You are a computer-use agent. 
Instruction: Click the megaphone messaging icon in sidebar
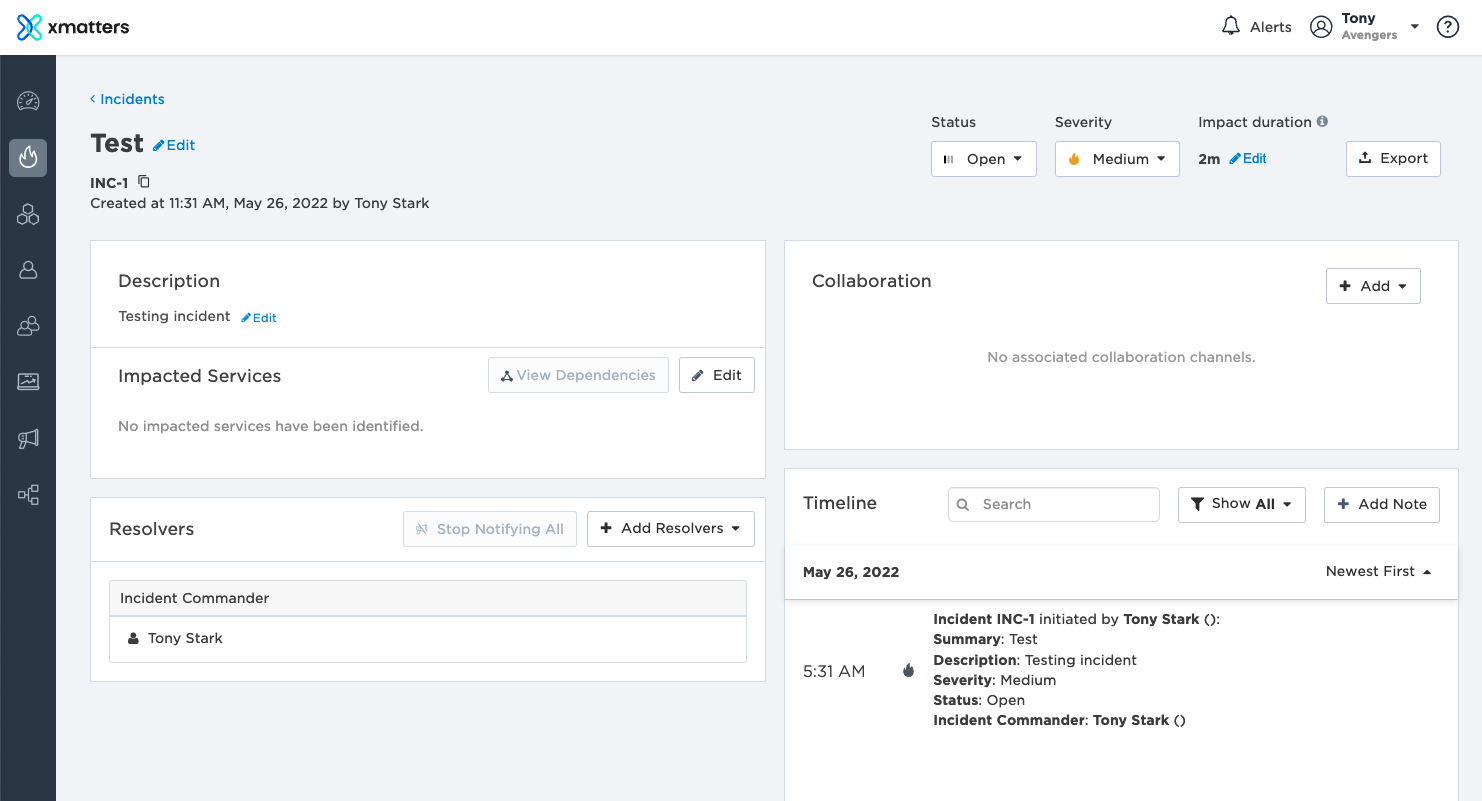tap(28, 438)
